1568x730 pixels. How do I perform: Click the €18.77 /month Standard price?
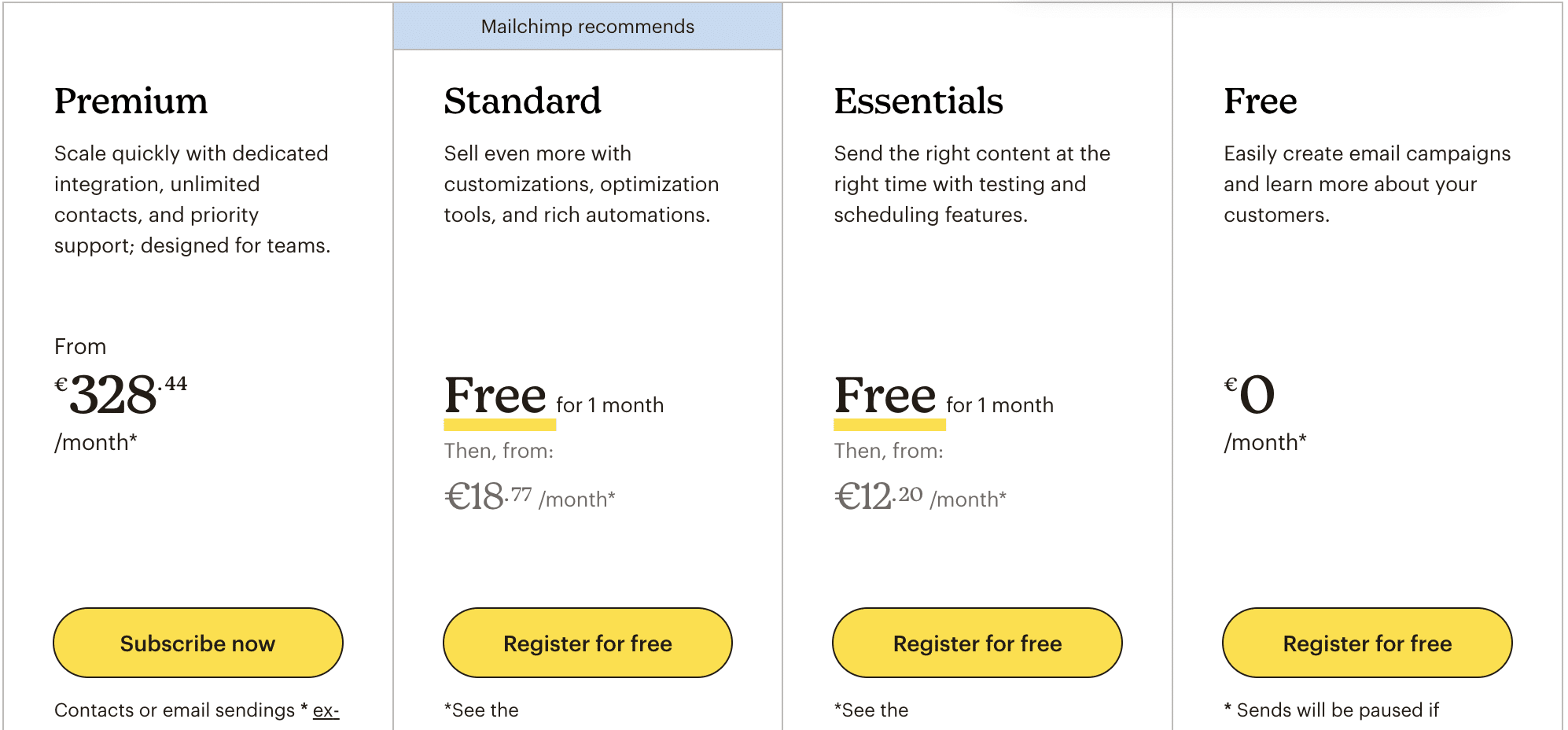pos(529,496)
